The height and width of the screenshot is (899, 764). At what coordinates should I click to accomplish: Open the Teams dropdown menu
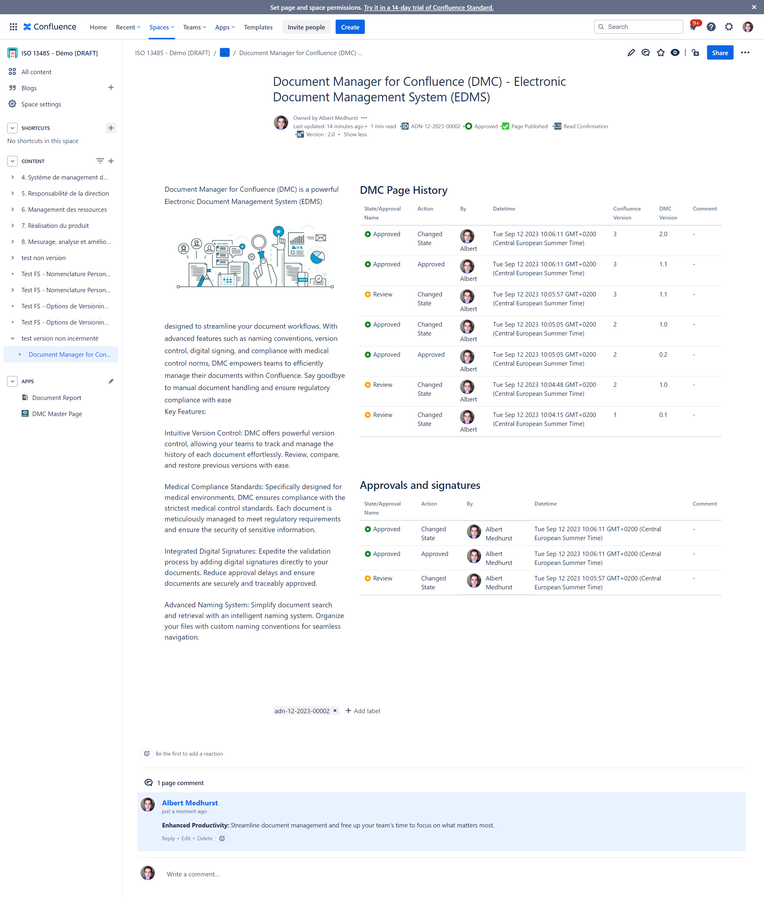[194, 28]
